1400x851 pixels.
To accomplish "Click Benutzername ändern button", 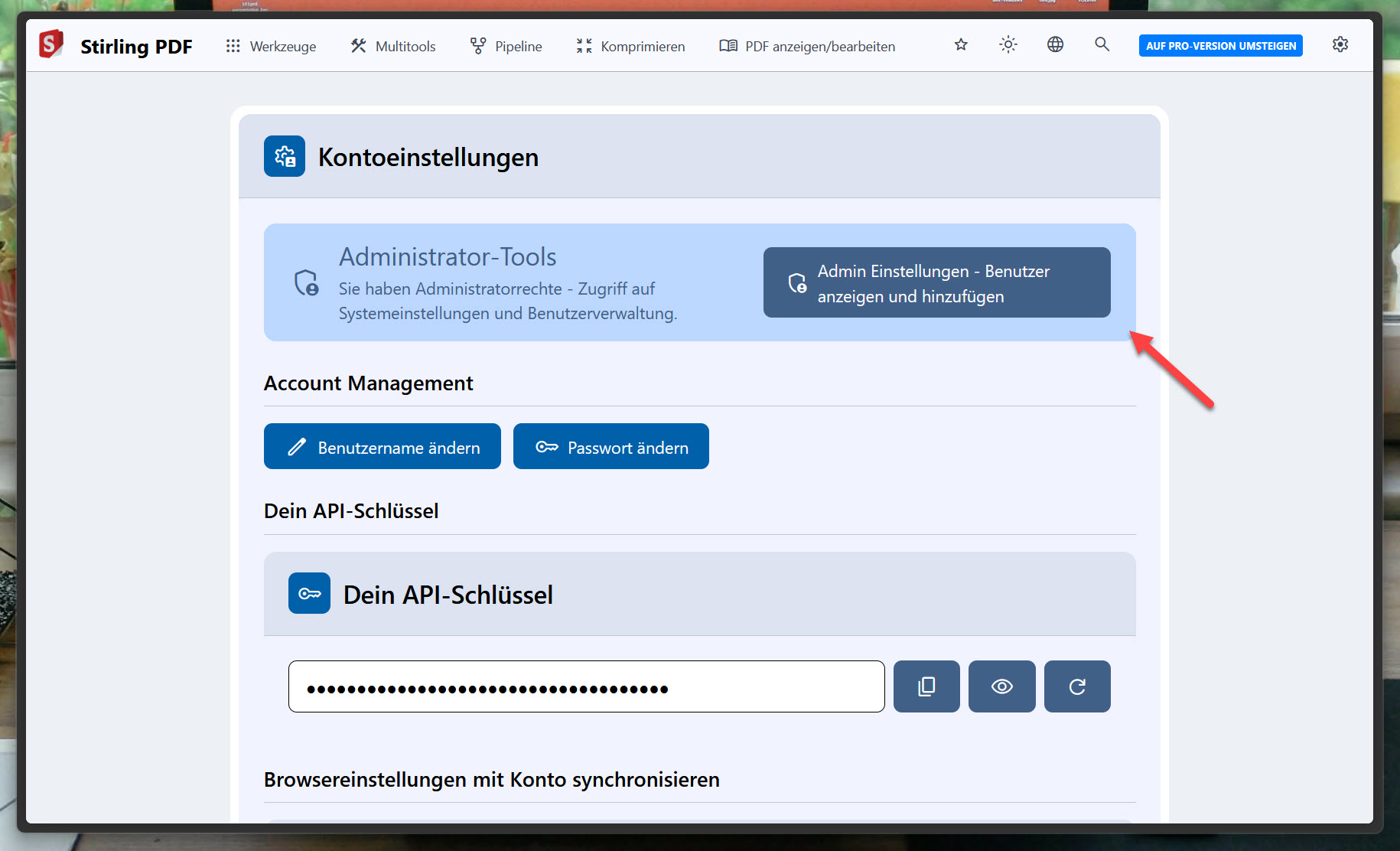I will [383, 447].
